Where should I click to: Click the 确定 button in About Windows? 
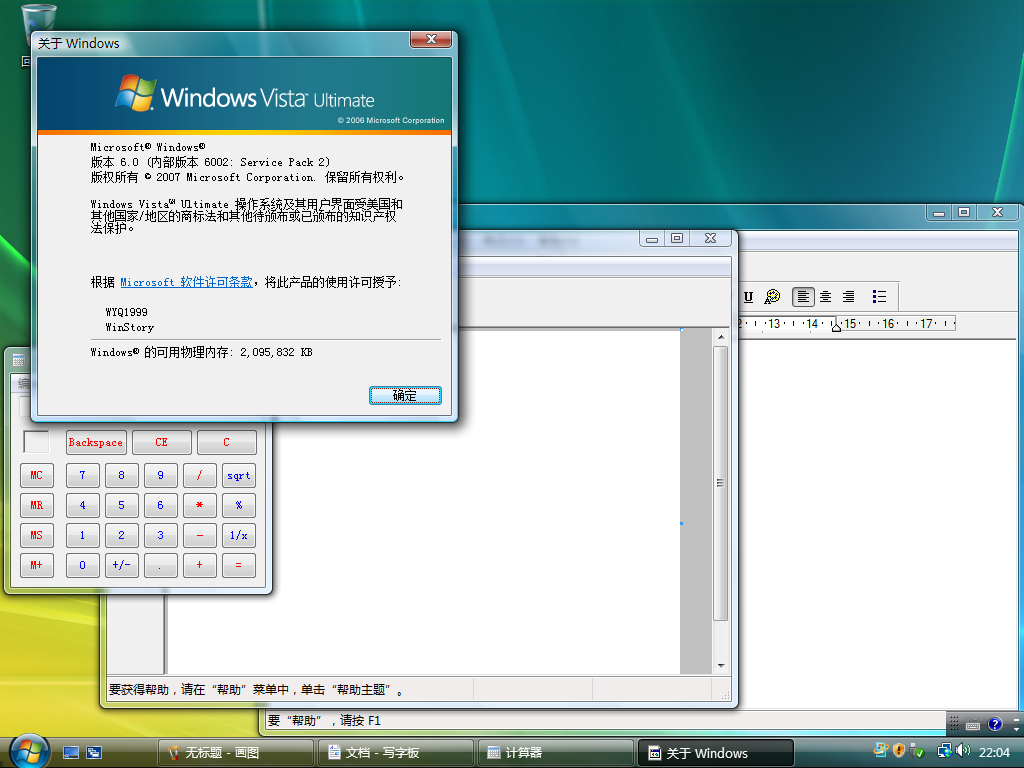(405, 395)
